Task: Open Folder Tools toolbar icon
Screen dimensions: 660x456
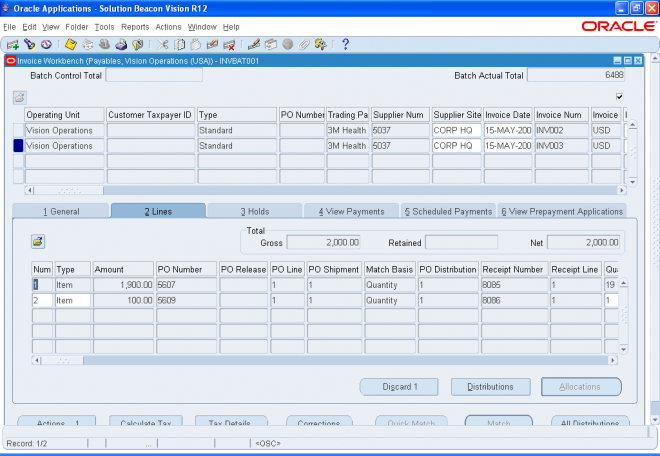Action: (321, 44)
